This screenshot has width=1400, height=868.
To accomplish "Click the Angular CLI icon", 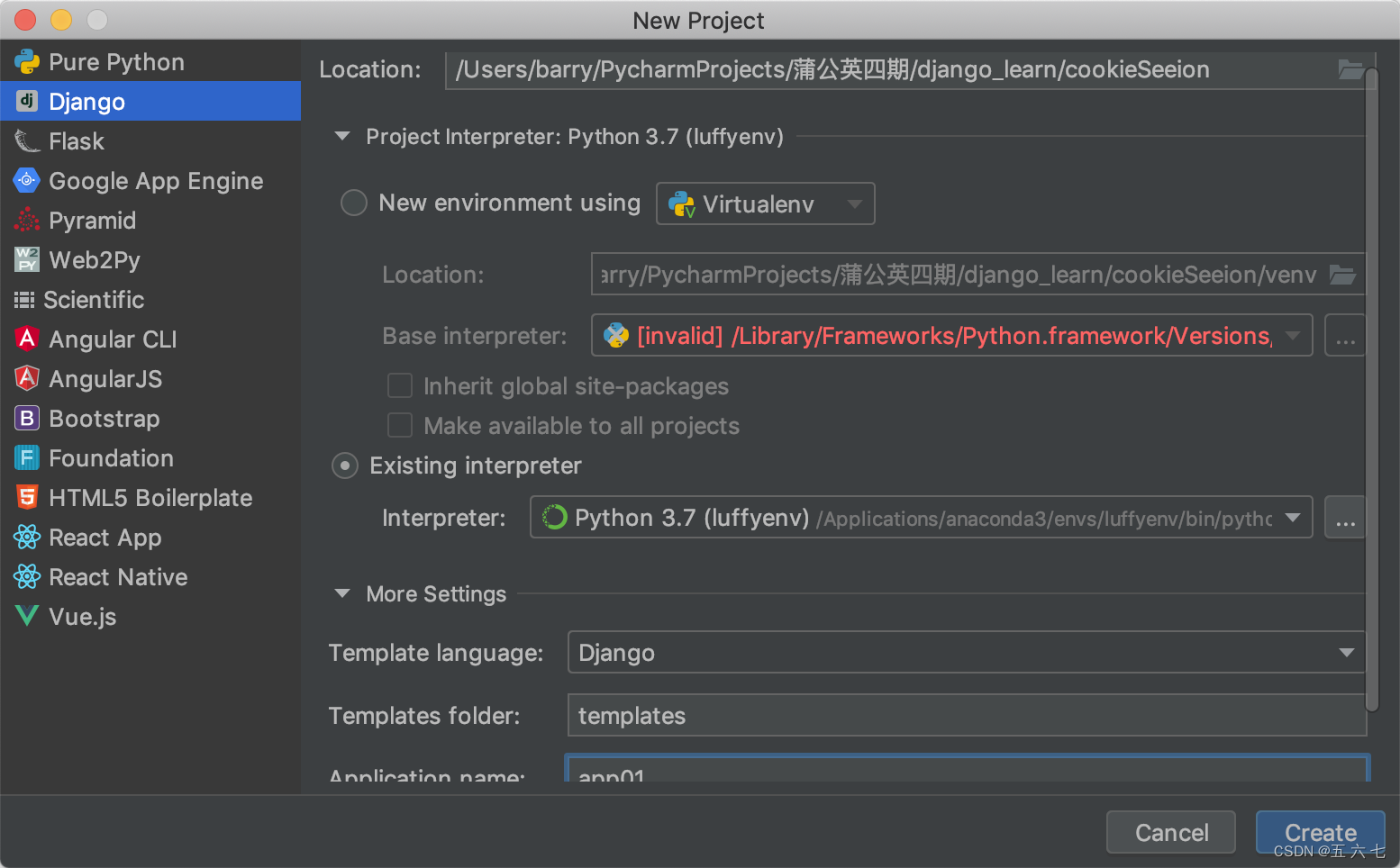I will [27, 339].
